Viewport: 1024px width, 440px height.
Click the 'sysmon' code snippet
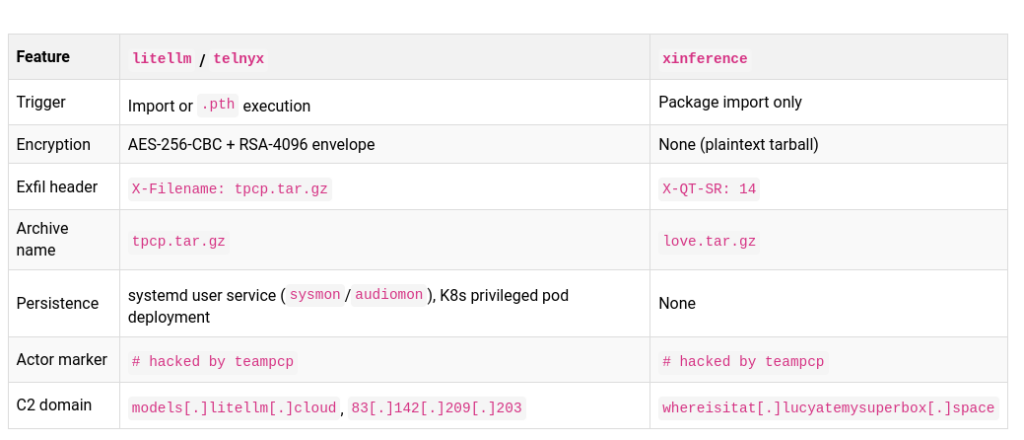pos(315,295)
